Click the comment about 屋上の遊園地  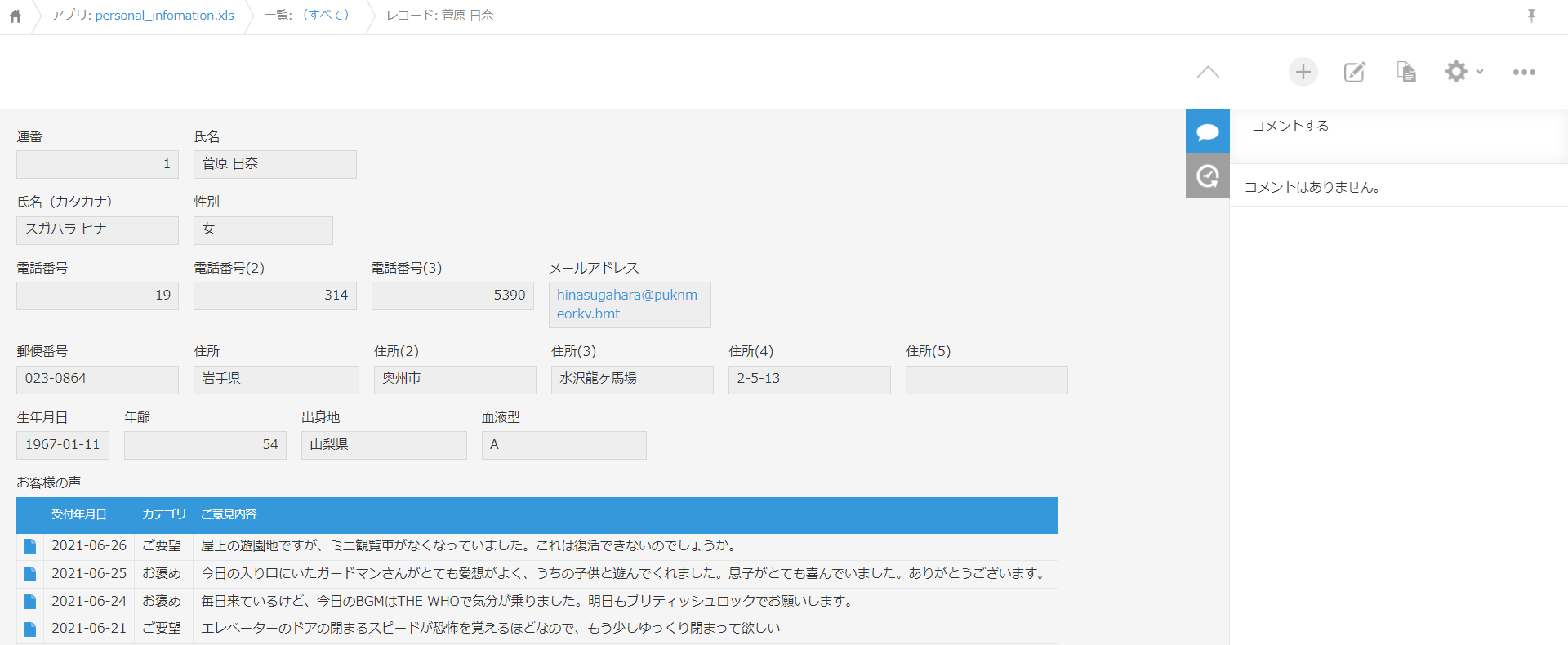(x=470, y=545)
